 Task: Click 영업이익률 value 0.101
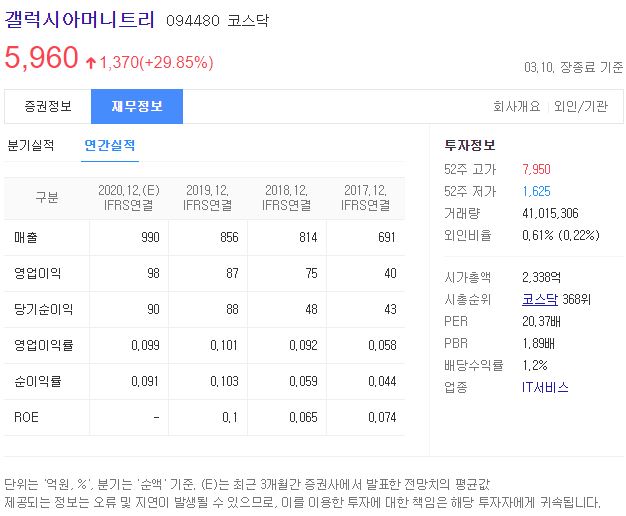pyautogui.click(x=224, y=345)
